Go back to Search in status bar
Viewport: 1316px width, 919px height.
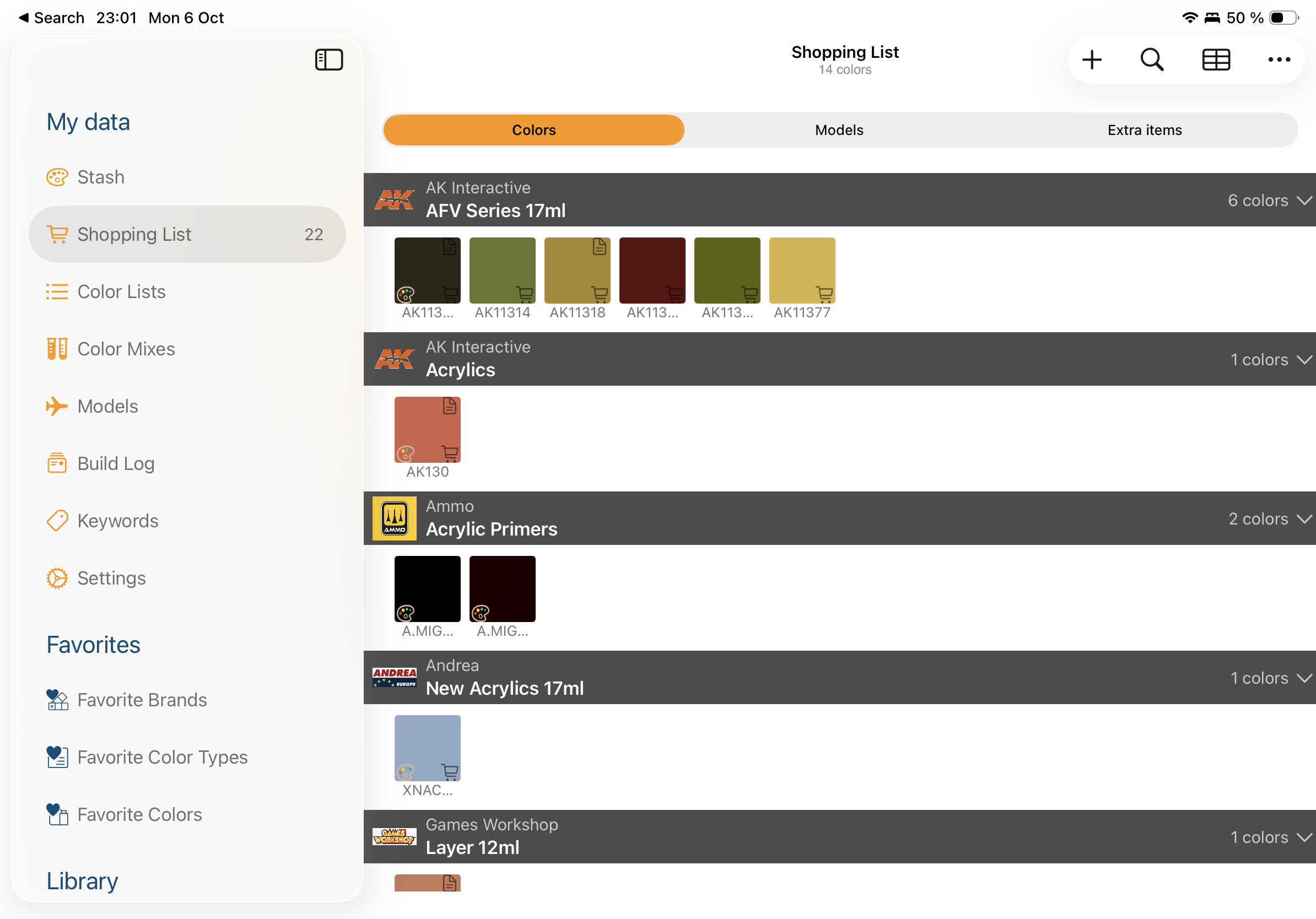(x=52, y=18)
